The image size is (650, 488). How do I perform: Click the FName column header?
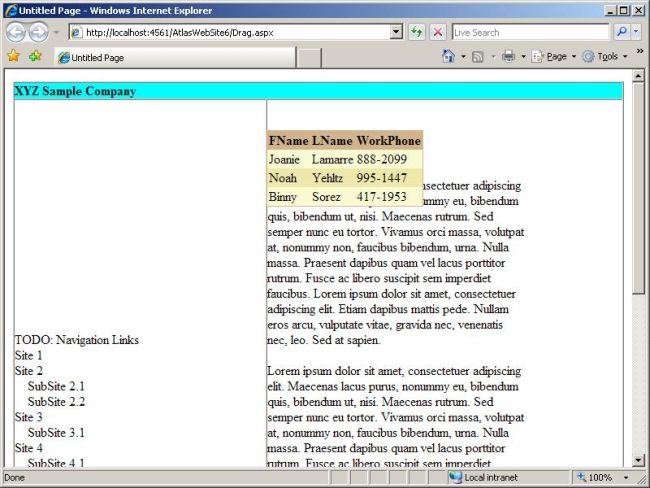point(289,141)
